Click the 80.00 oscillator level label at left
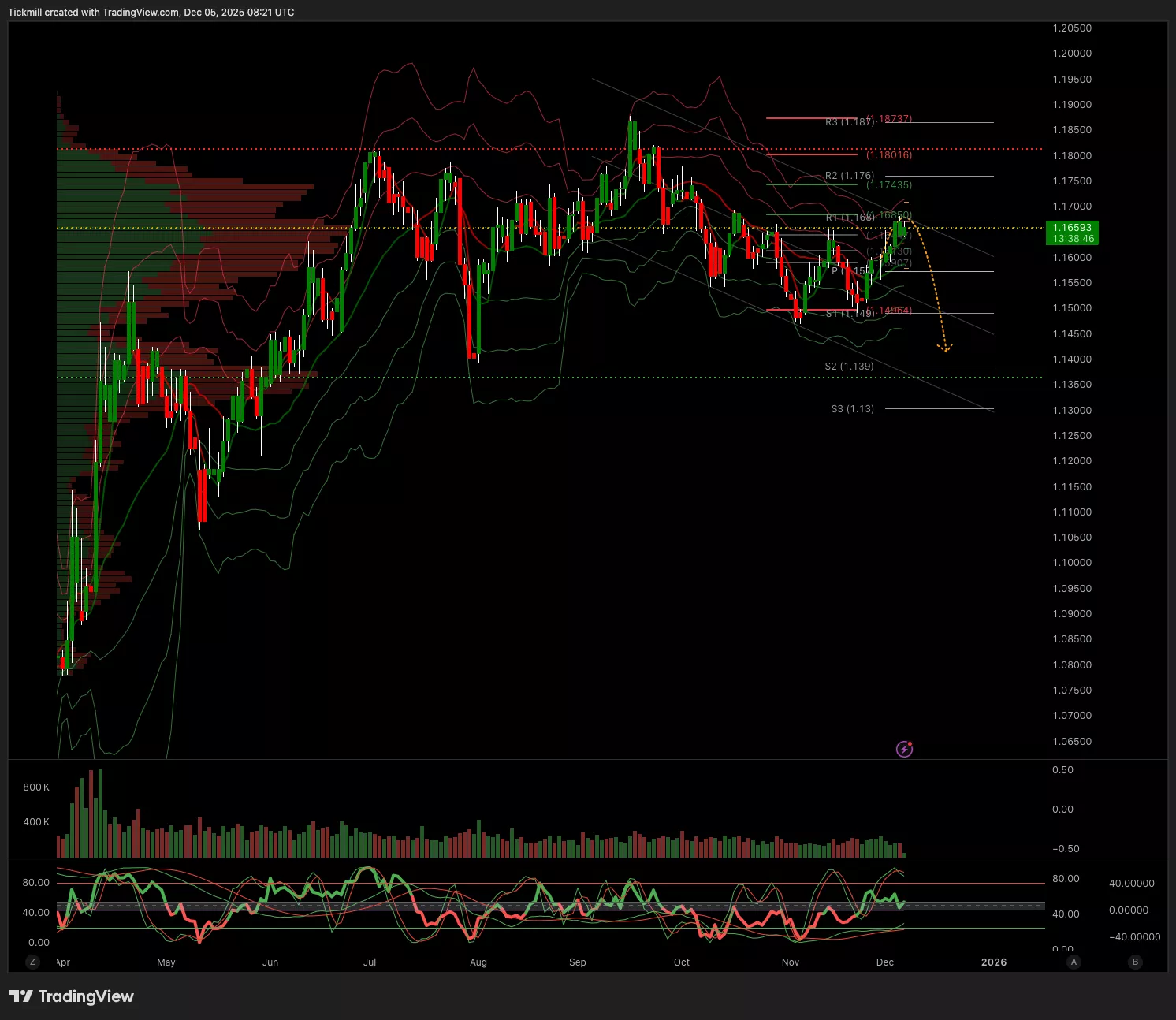This screenshot has width=1176, height=1020. point(35,883)
